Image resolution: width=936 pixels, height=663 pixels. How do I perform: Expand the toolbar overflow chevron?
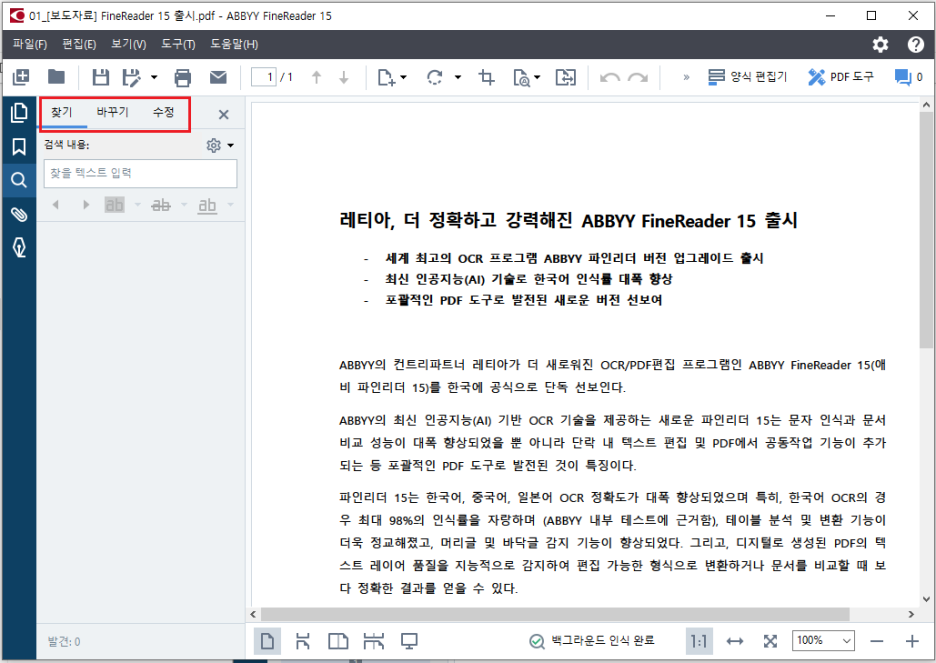coord(686,77)
